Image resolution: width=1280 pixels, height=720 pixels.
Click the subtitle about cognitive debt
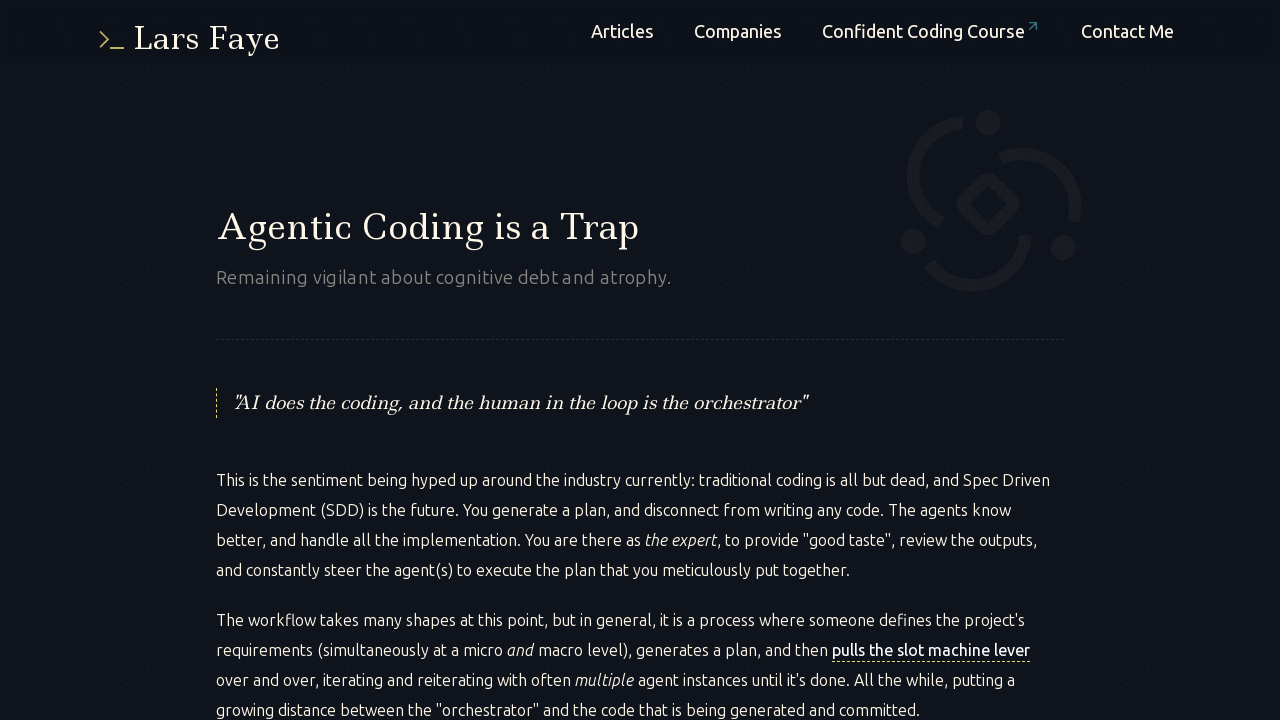coord(443,277)
